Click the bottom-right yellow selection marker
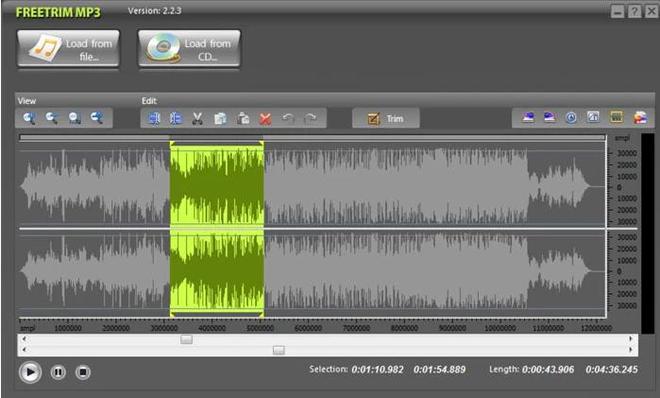 pos(261,314)
